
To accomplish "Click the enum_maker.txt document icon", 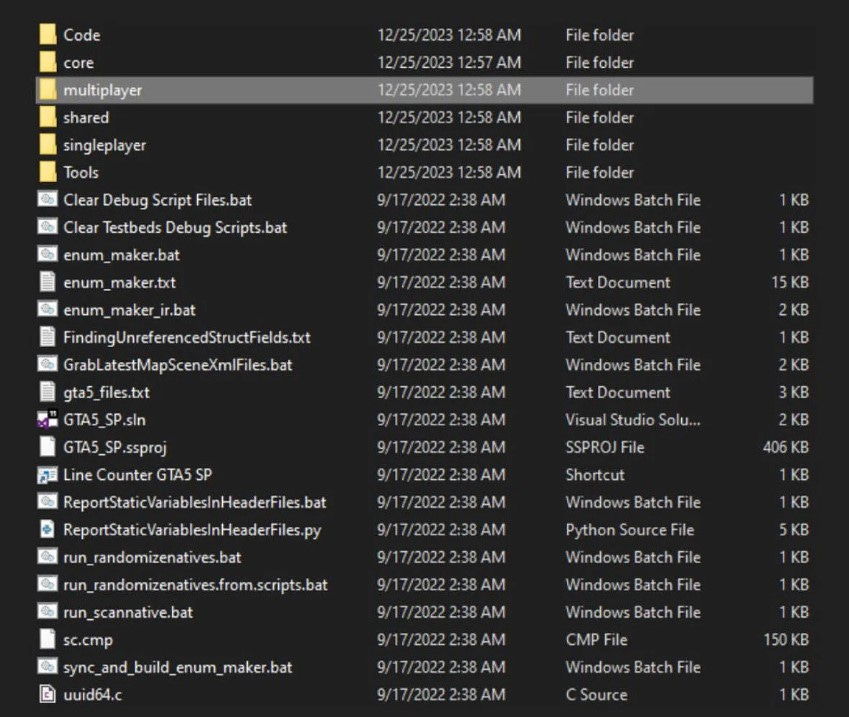I will 48,282.
